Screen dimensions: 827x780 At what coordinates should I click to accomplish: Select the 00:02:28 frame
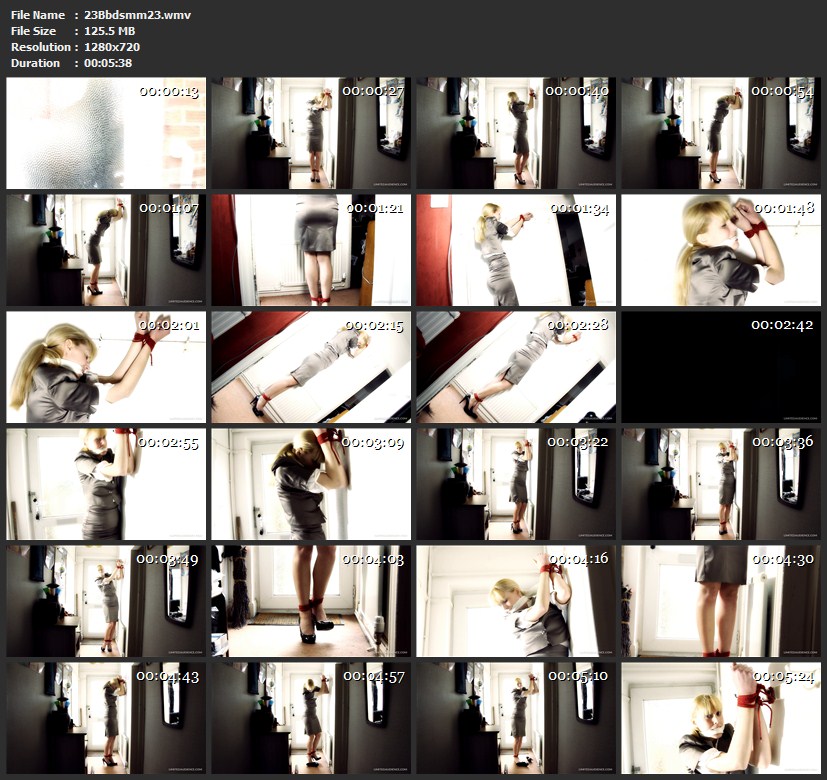tap(516, 367)
